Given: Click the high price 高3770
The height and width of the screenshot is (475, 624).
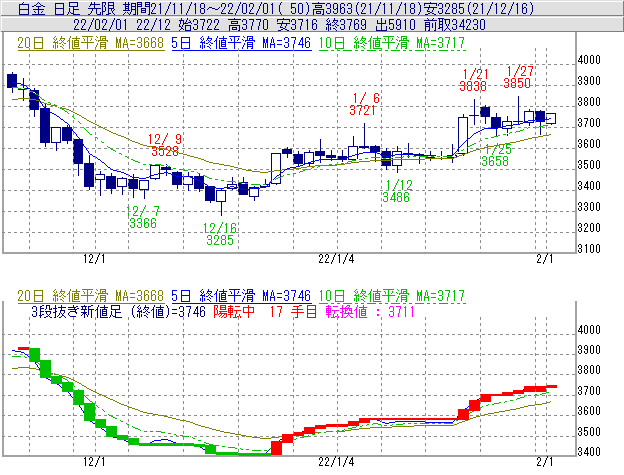Looking at the screenshot, I should (248, 25).
